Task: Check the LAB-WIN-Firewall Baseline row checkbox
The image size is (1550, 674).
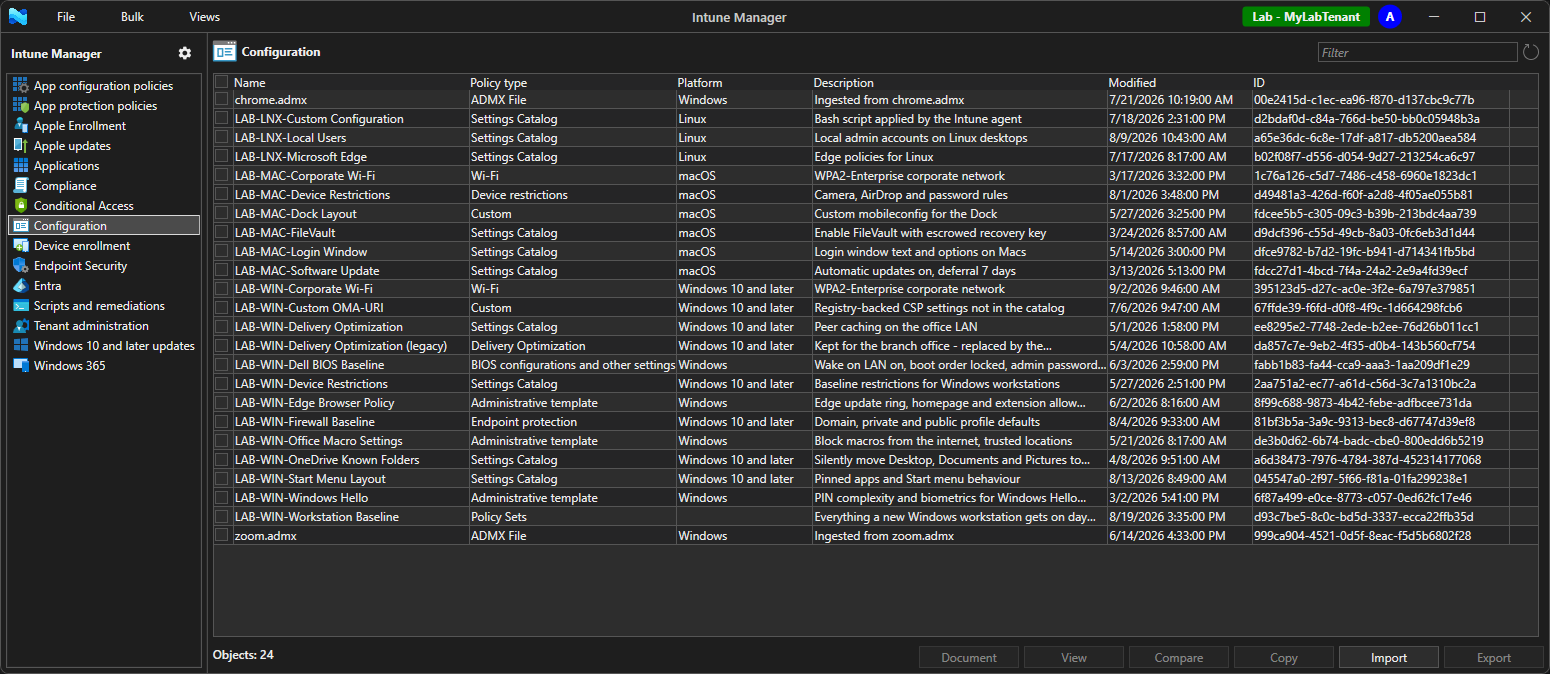Action: pyautogui.click(x=222, y=422)
